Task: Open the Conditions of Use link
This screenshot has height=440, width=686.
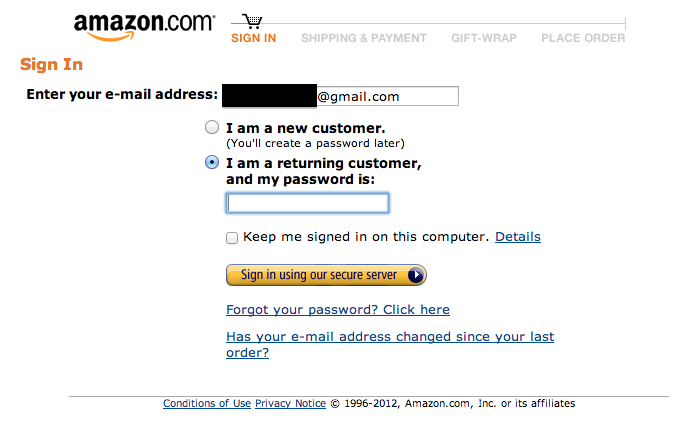Action: 207,404
